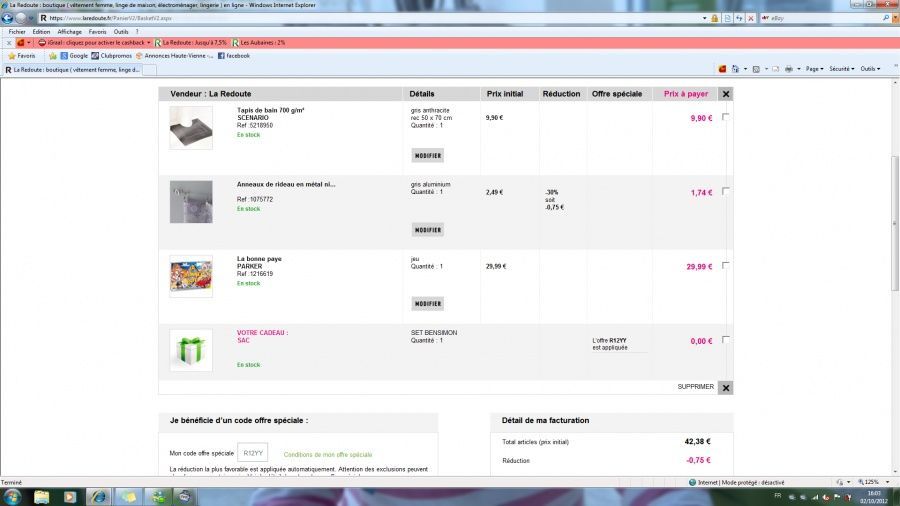900x506 pixels.
Task: Open the Edition menu in menu bar
Action: pos(41,32)
